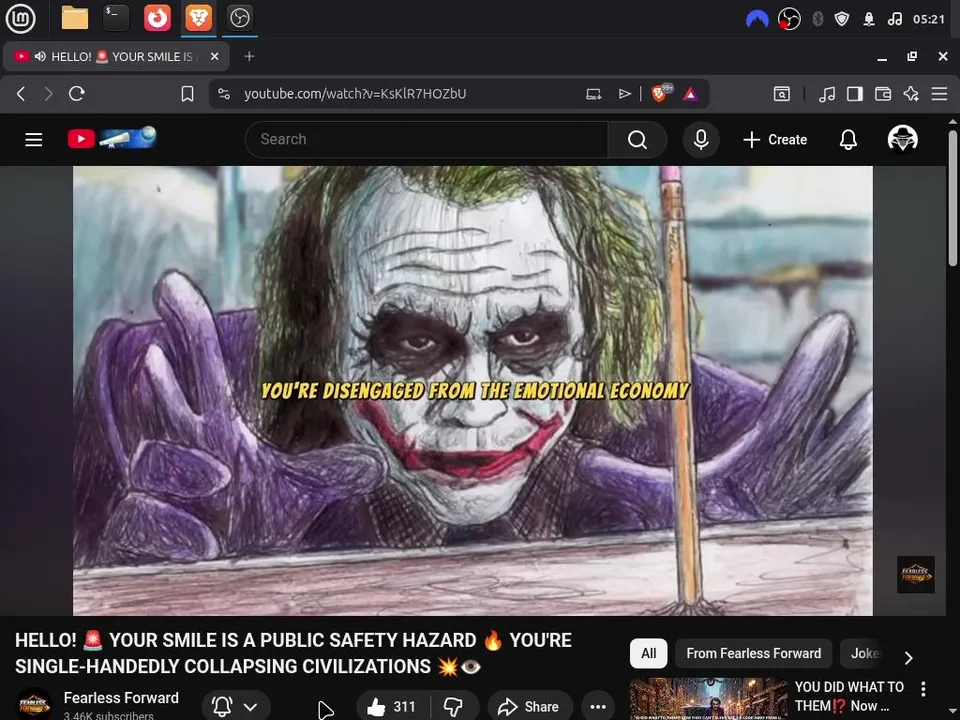Viewport: 960px width, 720px height.
Task: Open the clock showing 05:21
Action: click(x=929, y=19)
